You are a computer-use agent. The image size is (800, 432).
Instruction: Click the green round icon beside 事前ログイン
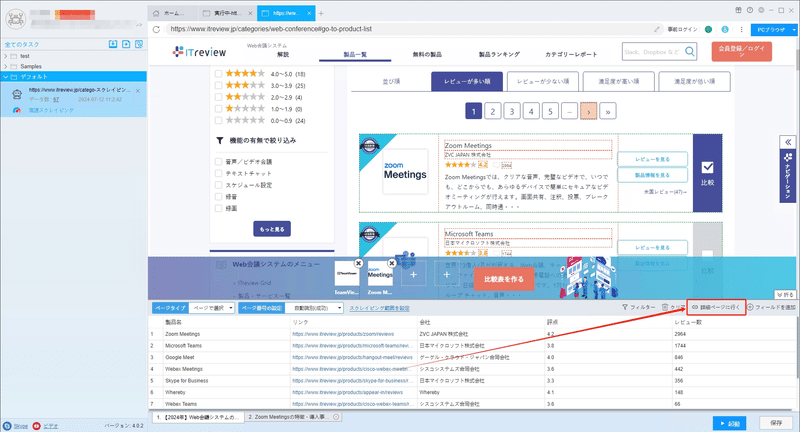tap(708, 29)
